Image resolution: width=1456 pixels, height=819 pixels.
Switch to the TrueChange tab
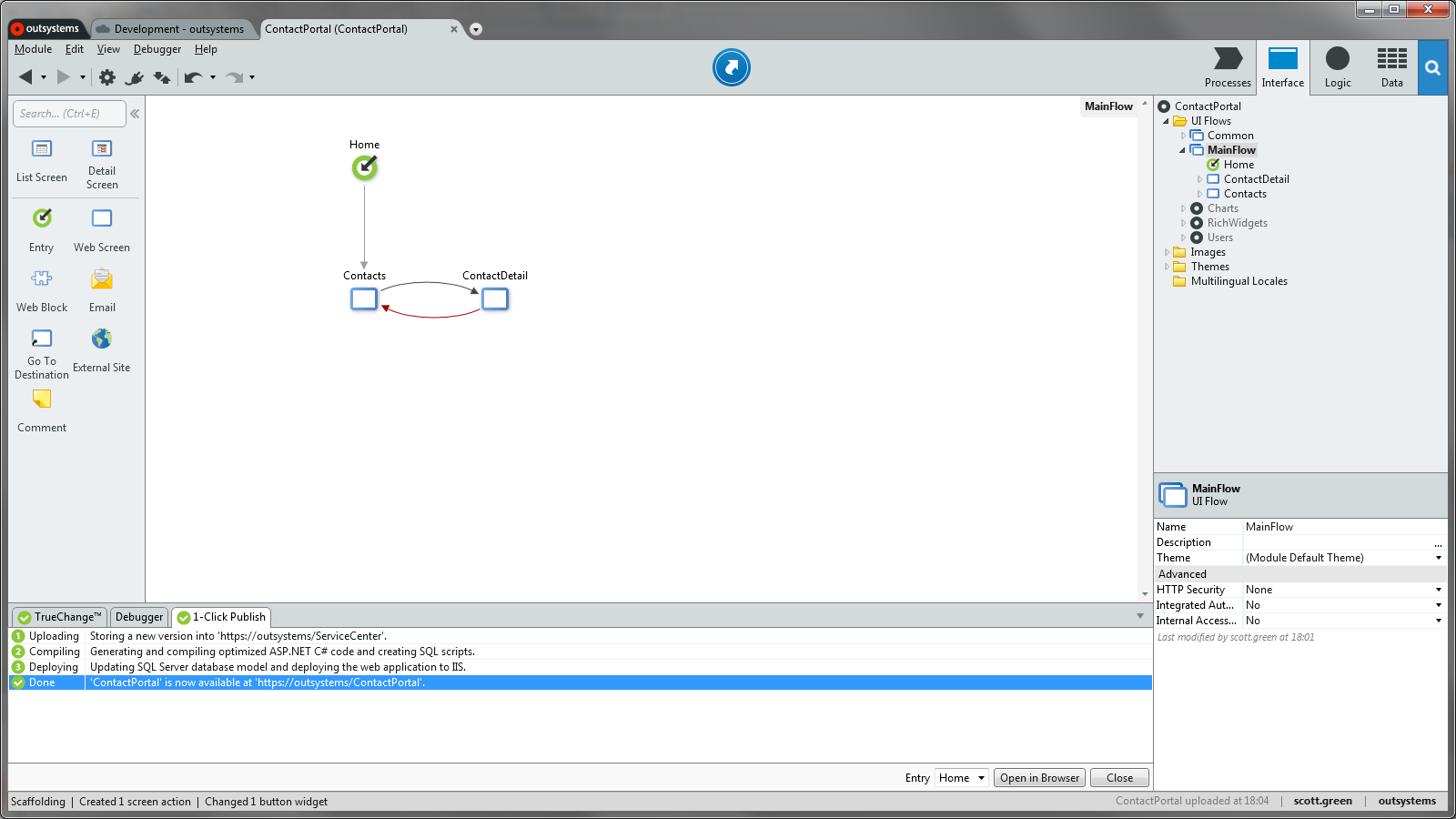point(58,617)
